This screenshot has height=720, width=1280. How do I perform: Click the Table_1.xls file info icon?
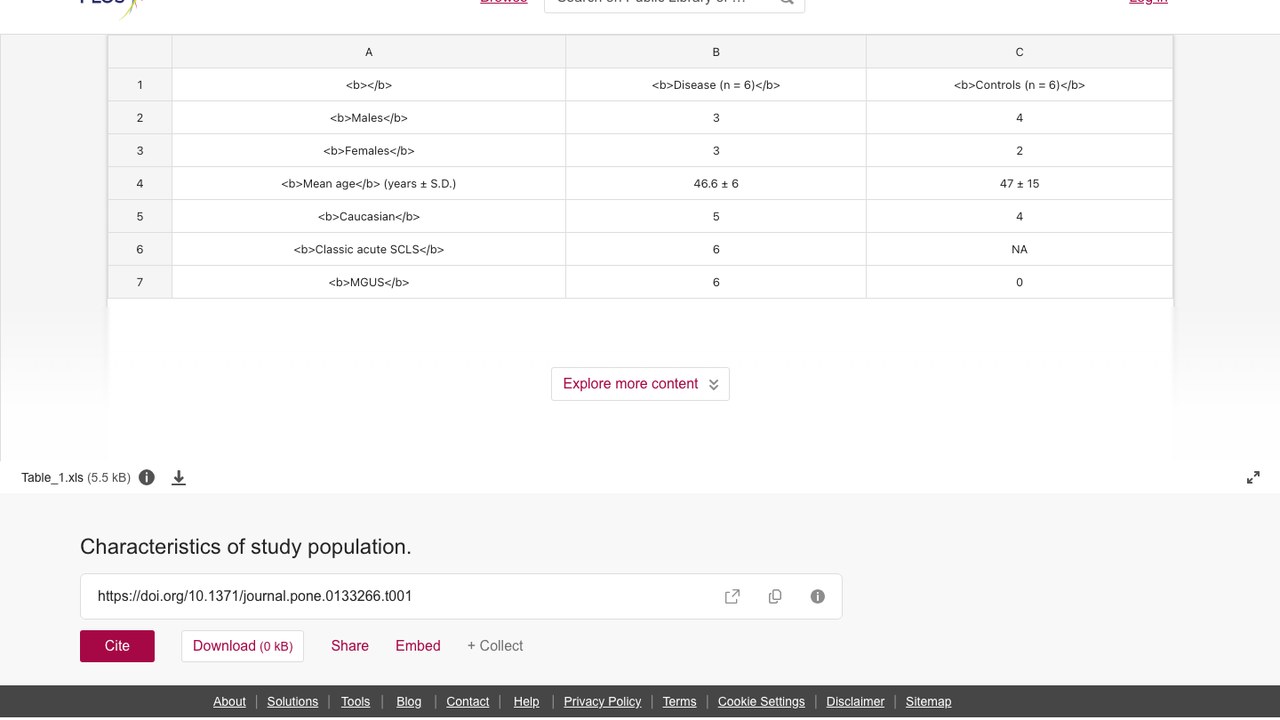click(x=147, y=477)
